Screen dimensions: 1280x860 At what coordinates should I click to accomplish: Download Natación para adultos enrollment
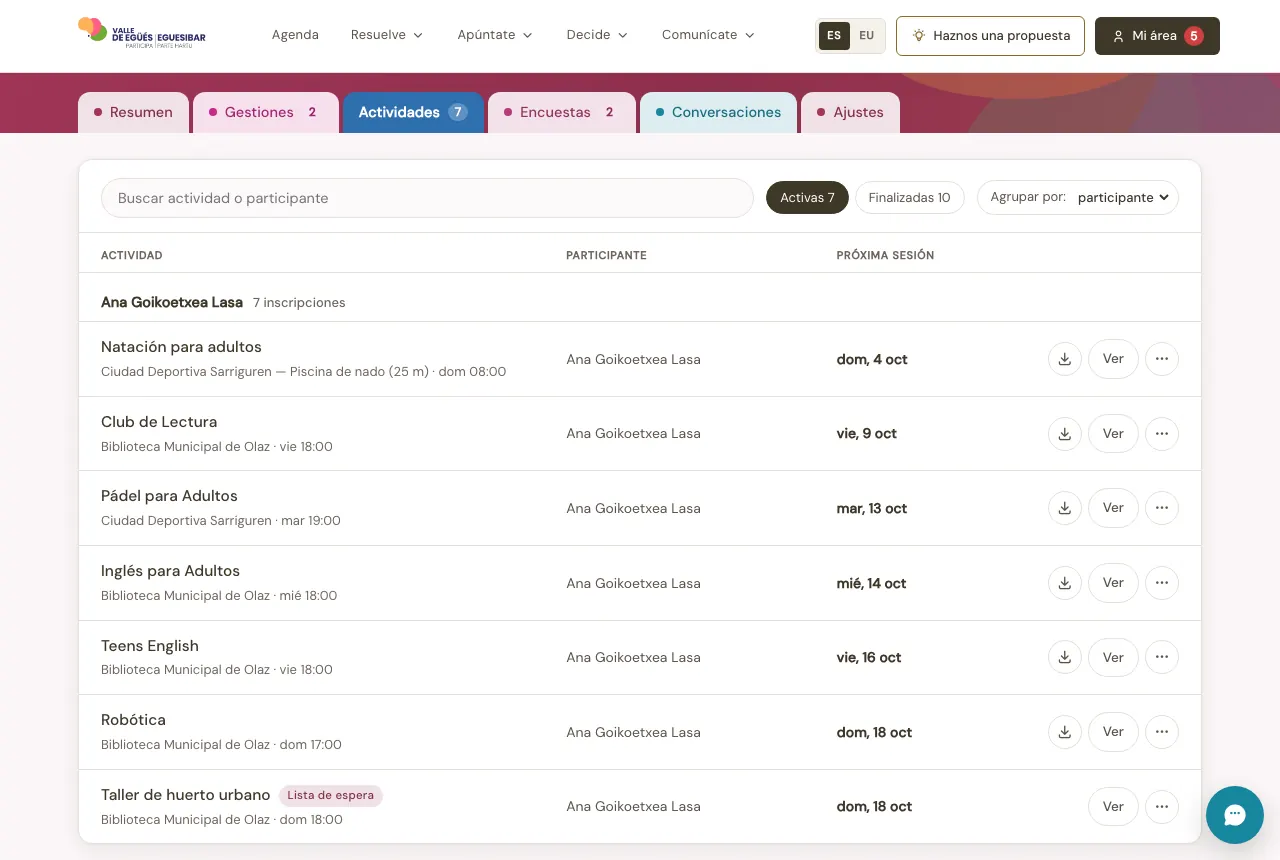(x=1065, y=359)
